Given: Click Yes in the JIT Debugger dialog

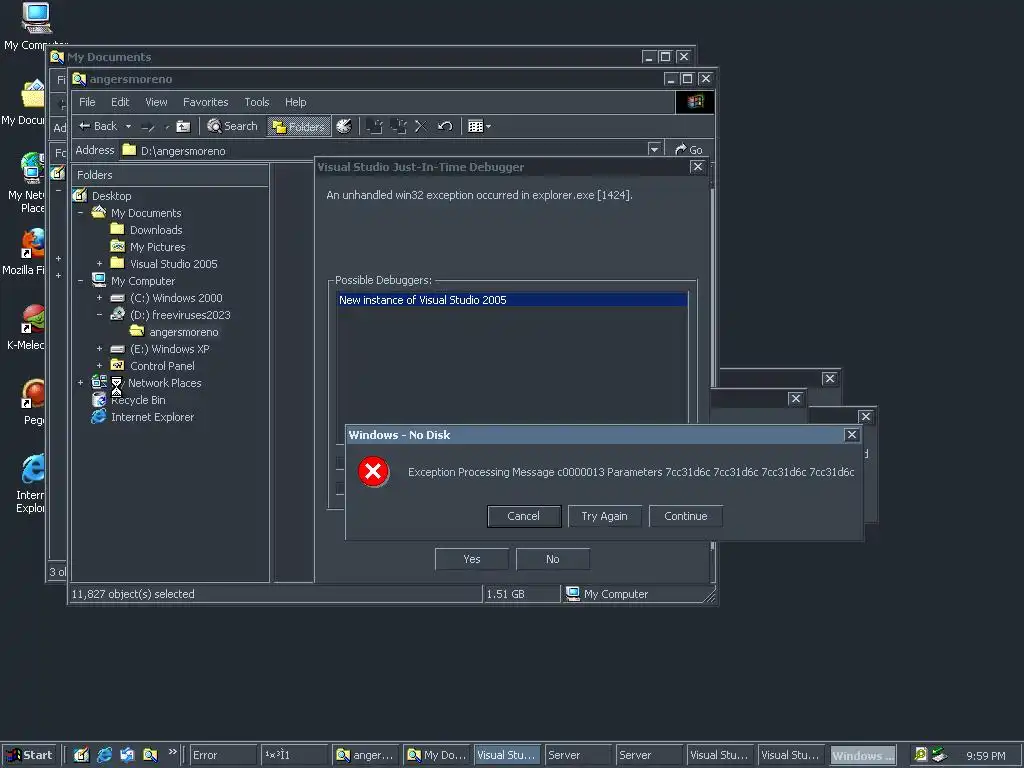Looking at the screenshot, I should click(x=472, y=559).
